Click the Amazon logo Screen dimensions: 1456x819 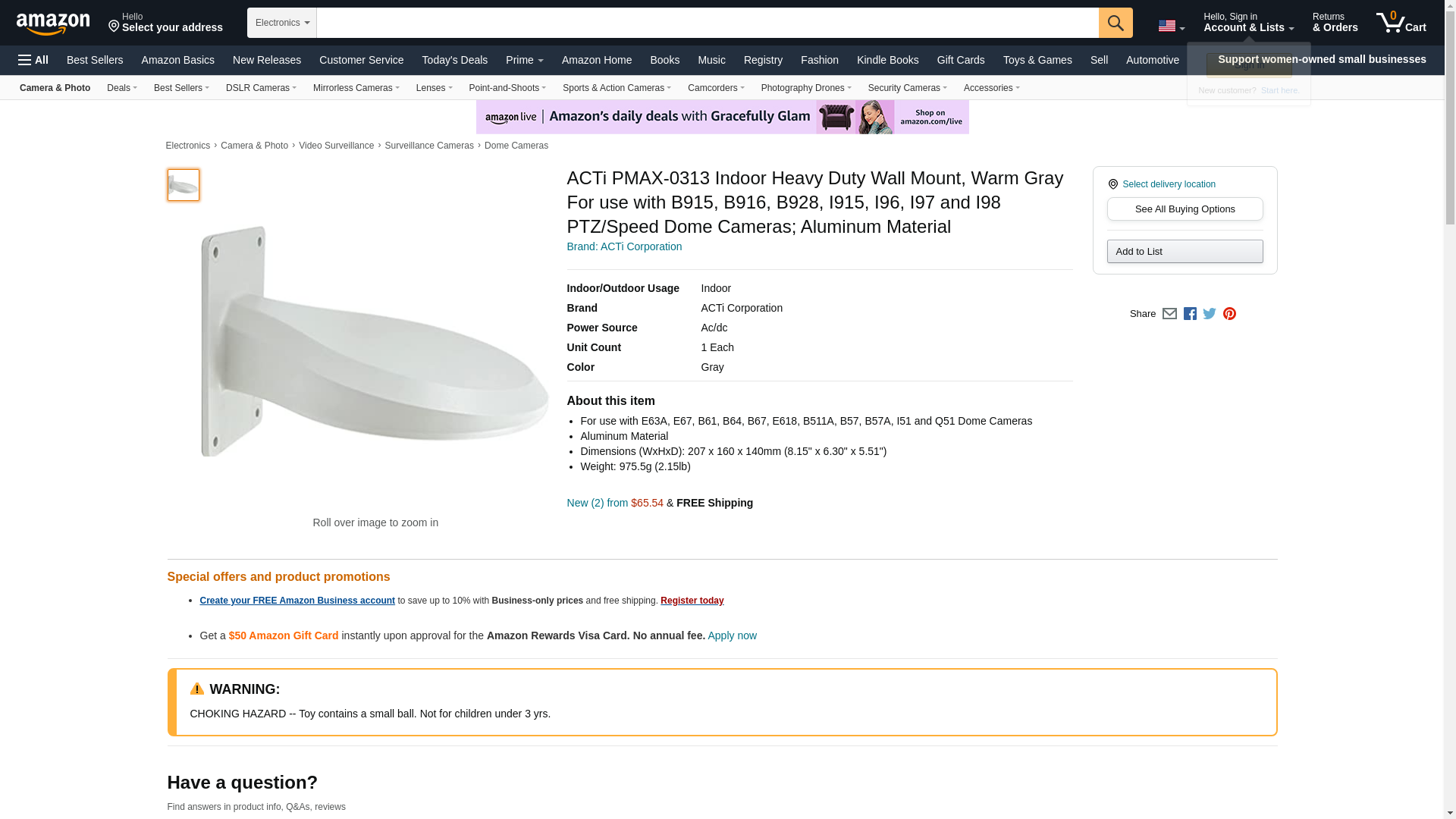point(53,24)
